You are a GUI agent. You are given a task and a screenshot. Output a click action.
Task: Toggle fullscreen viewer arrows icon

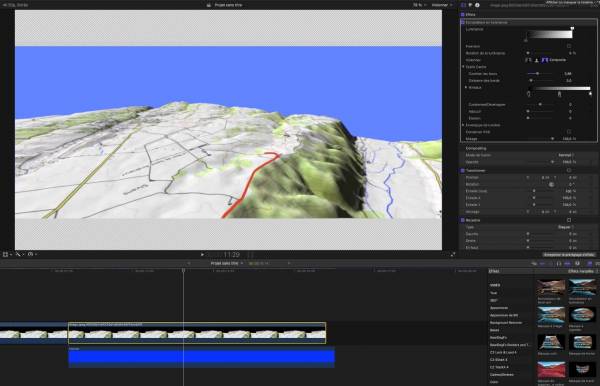click(453, 254)
